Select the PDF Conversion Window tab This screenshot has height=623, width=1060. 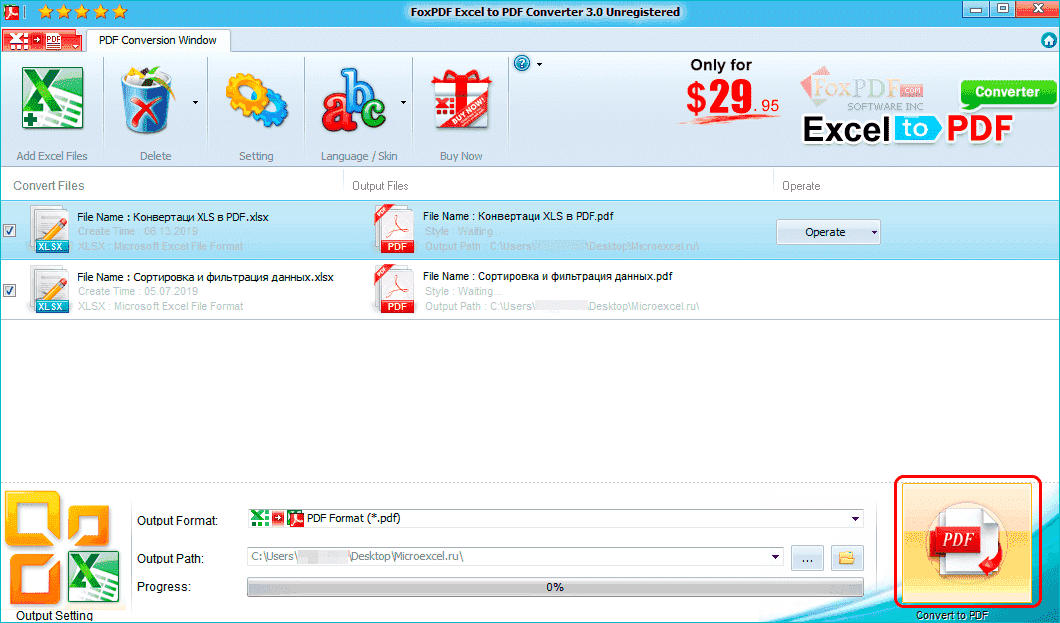[158, 41]
